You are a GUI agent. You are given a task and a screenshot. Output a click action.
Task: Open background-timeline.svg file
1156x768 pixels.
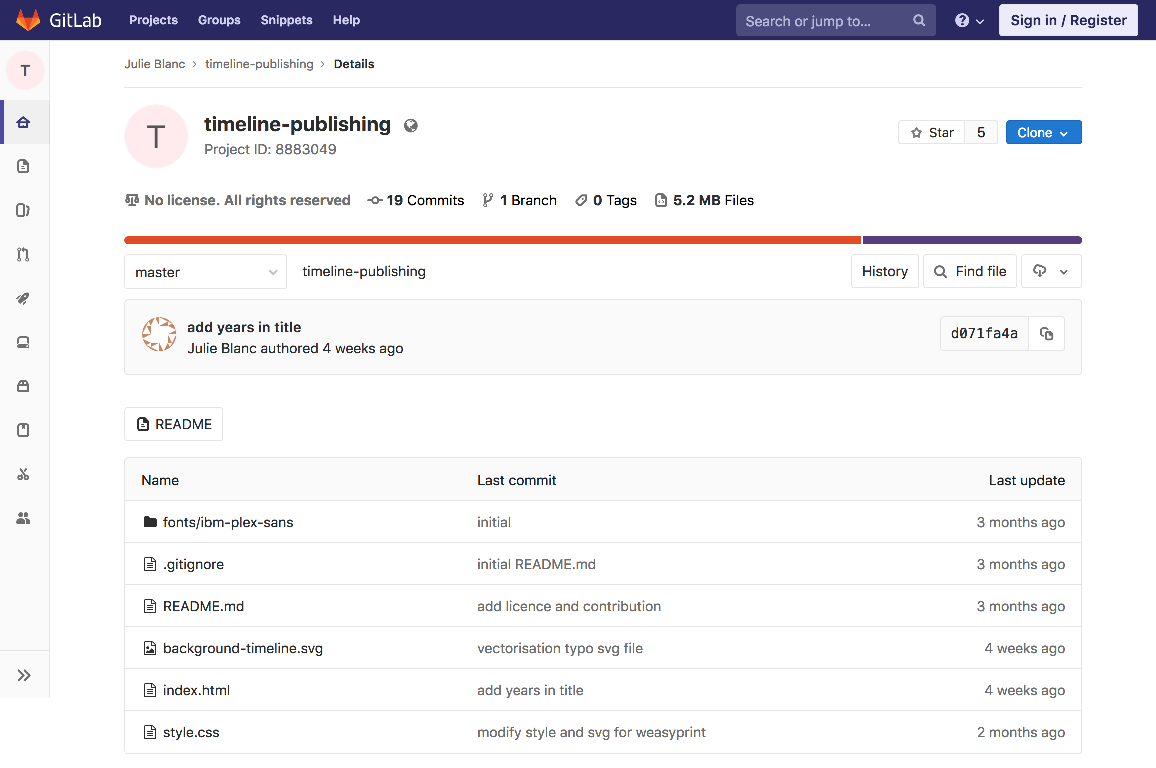click(243, 648)
